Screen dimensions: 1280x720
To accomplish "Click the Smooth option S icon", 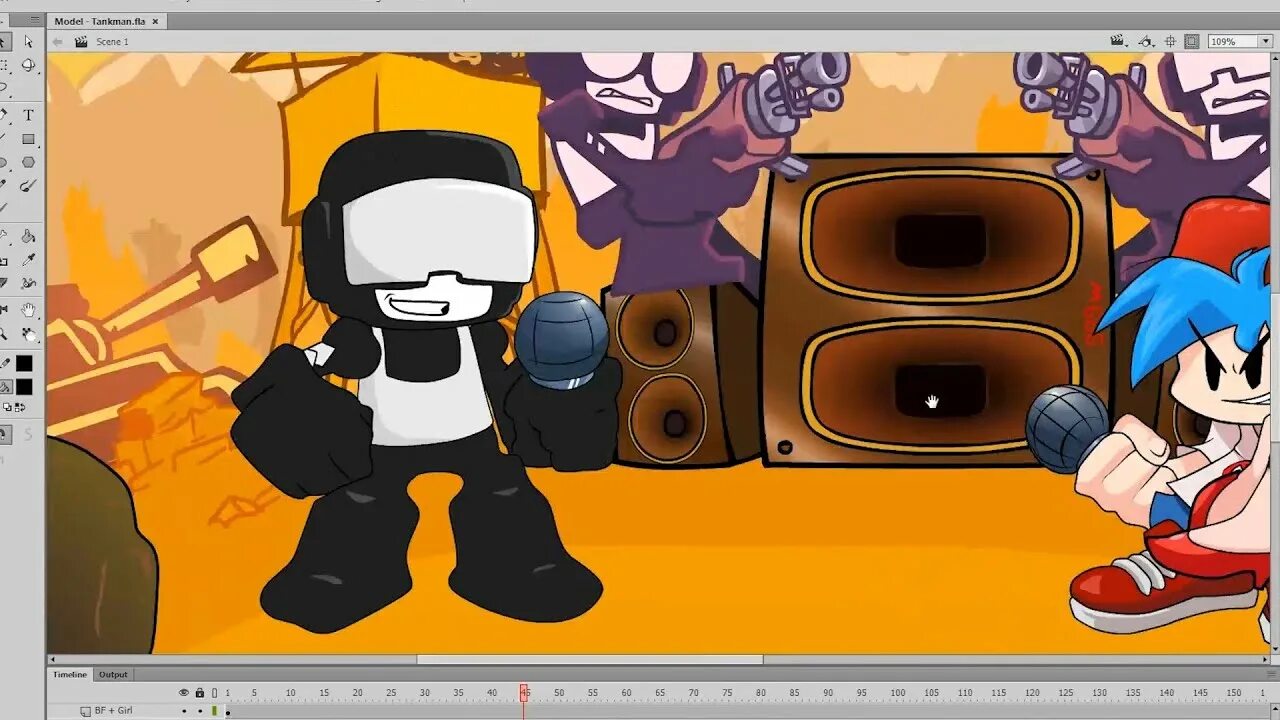I will [x=28, y=434].
